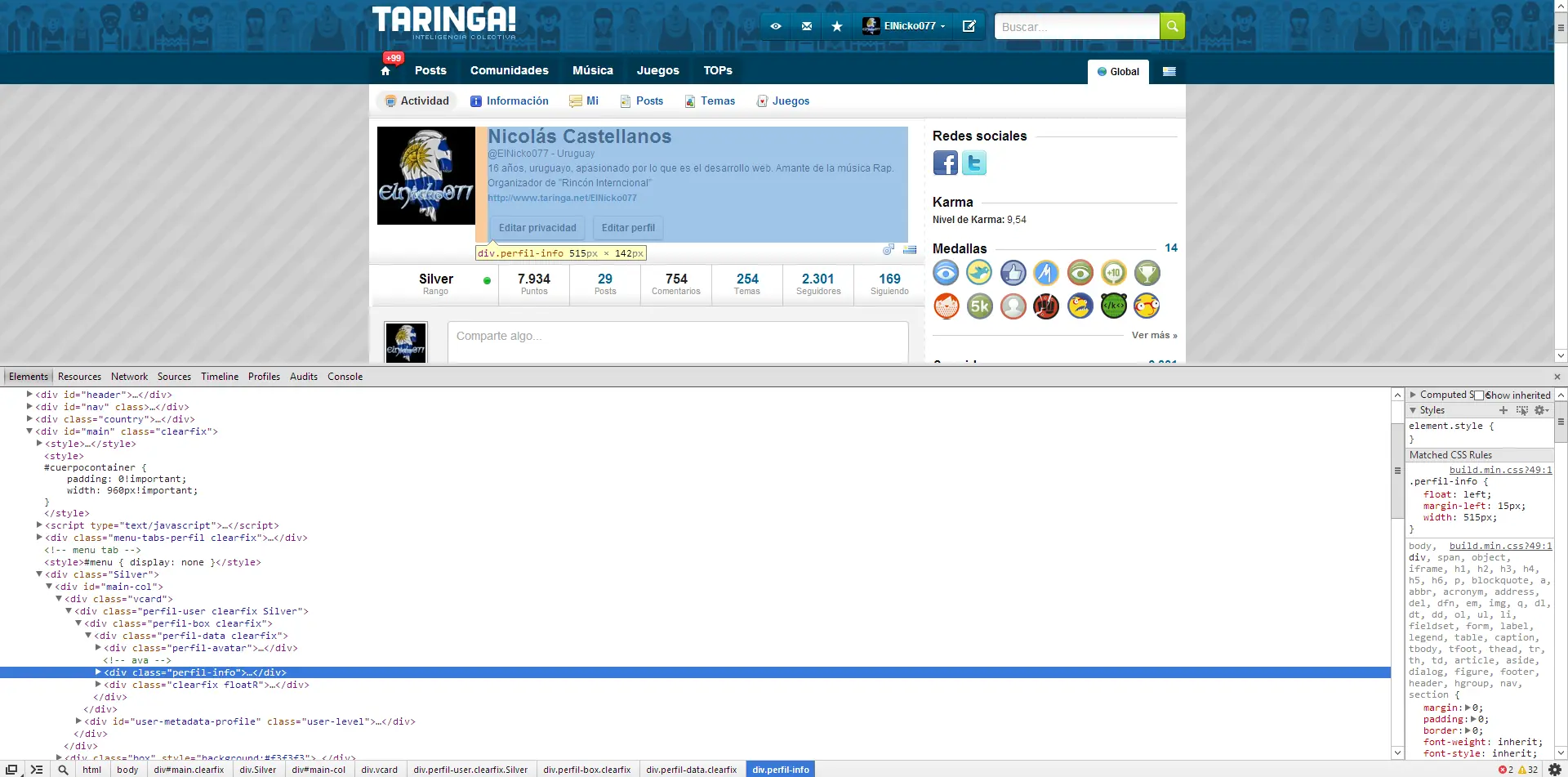Open the Sources tab in DevTools

coord(174,377)
